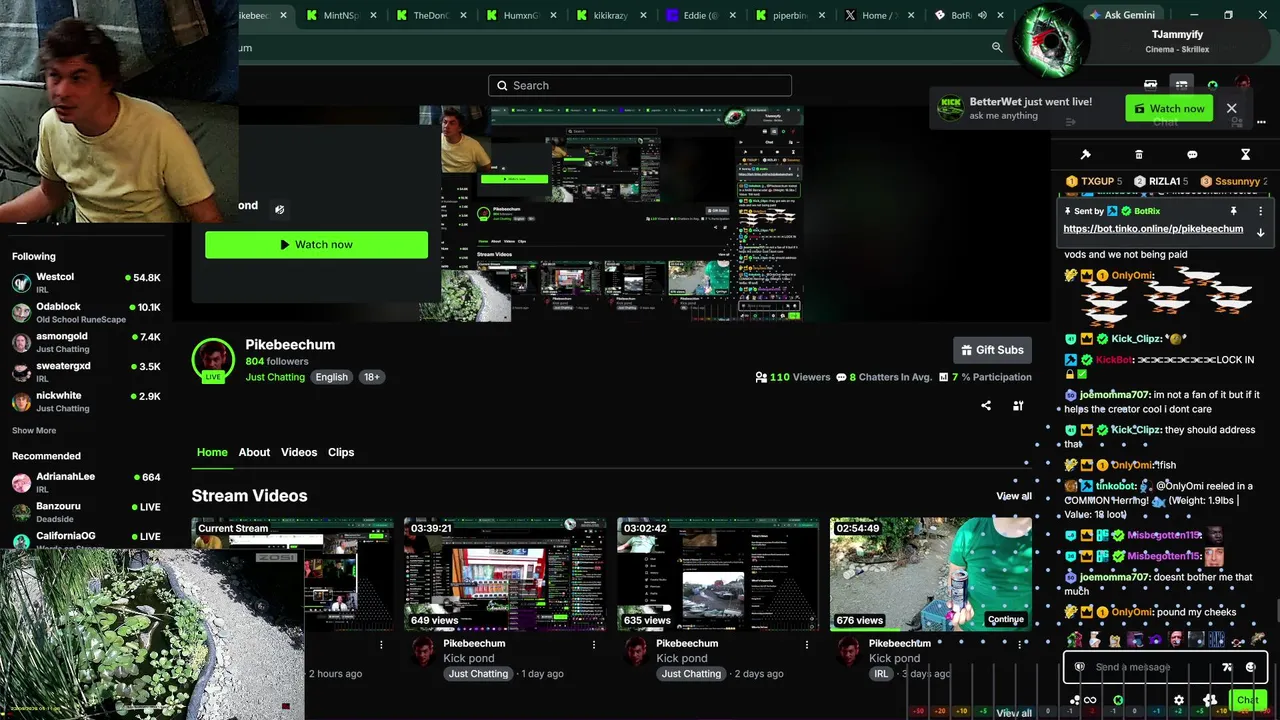This screenshot has height=720, width=1280.
Task: Click the Continue button on the video thumbnail
Action: tap(1005, 619)
